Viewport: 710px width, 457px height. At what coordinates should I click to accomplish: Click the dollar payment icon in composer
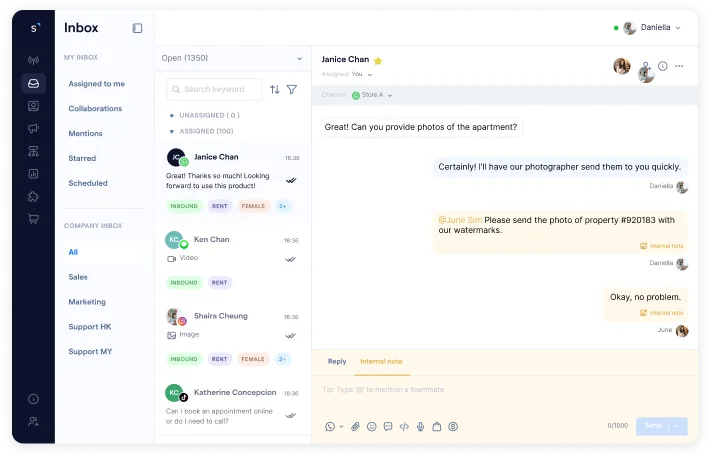pyautogui.click(x=453, y=427)
